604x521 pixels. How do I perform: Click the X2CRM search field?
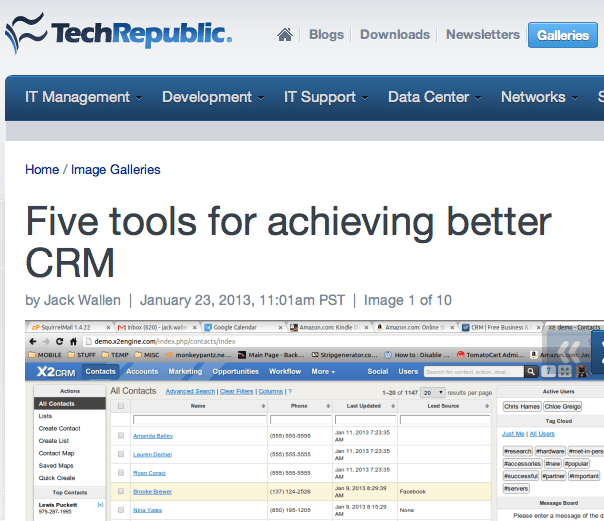coord(474,372)
